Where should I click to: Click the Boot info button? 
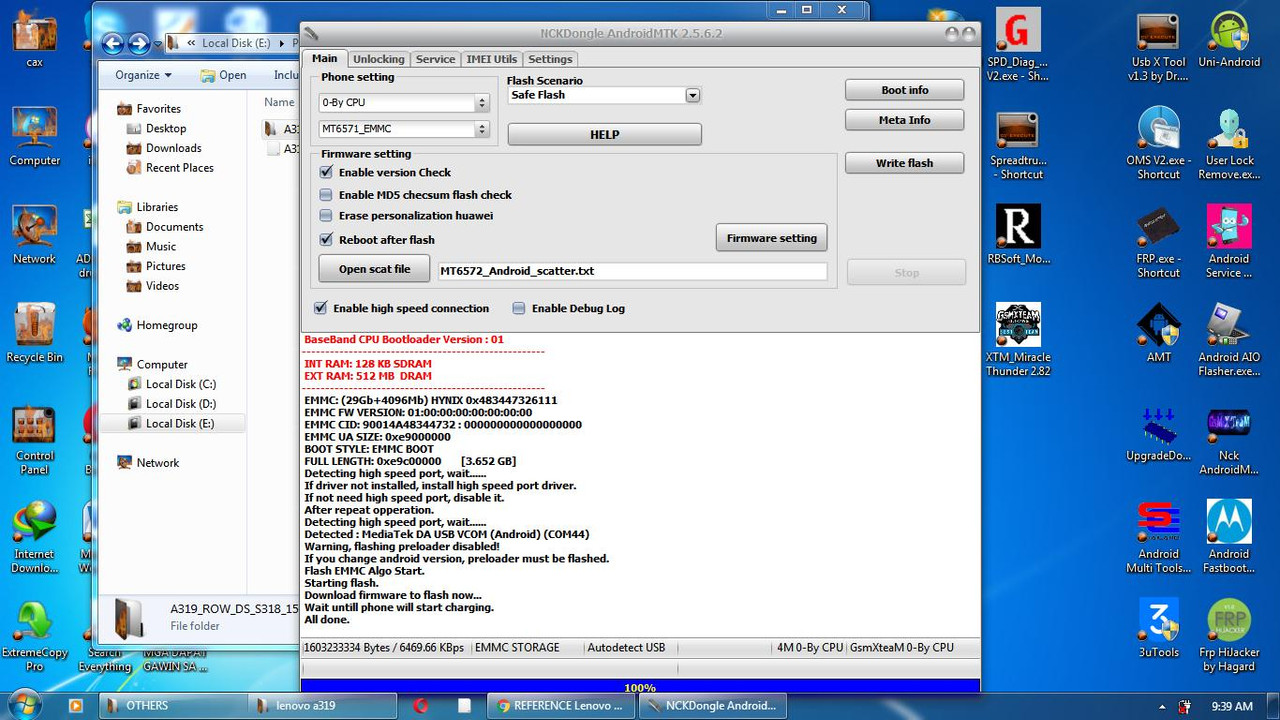[x=905, y=90]
